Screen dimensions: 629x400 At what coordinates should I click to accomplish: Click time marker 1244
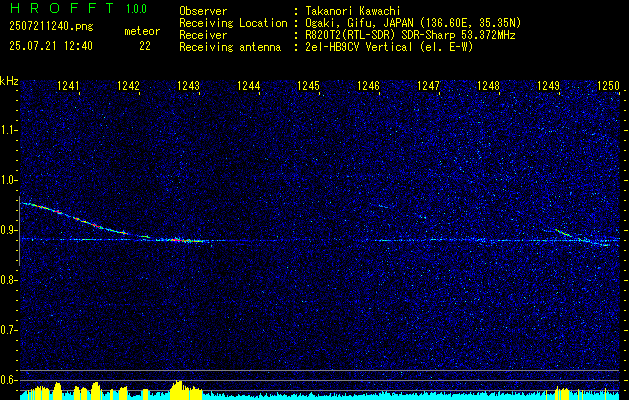248,85
